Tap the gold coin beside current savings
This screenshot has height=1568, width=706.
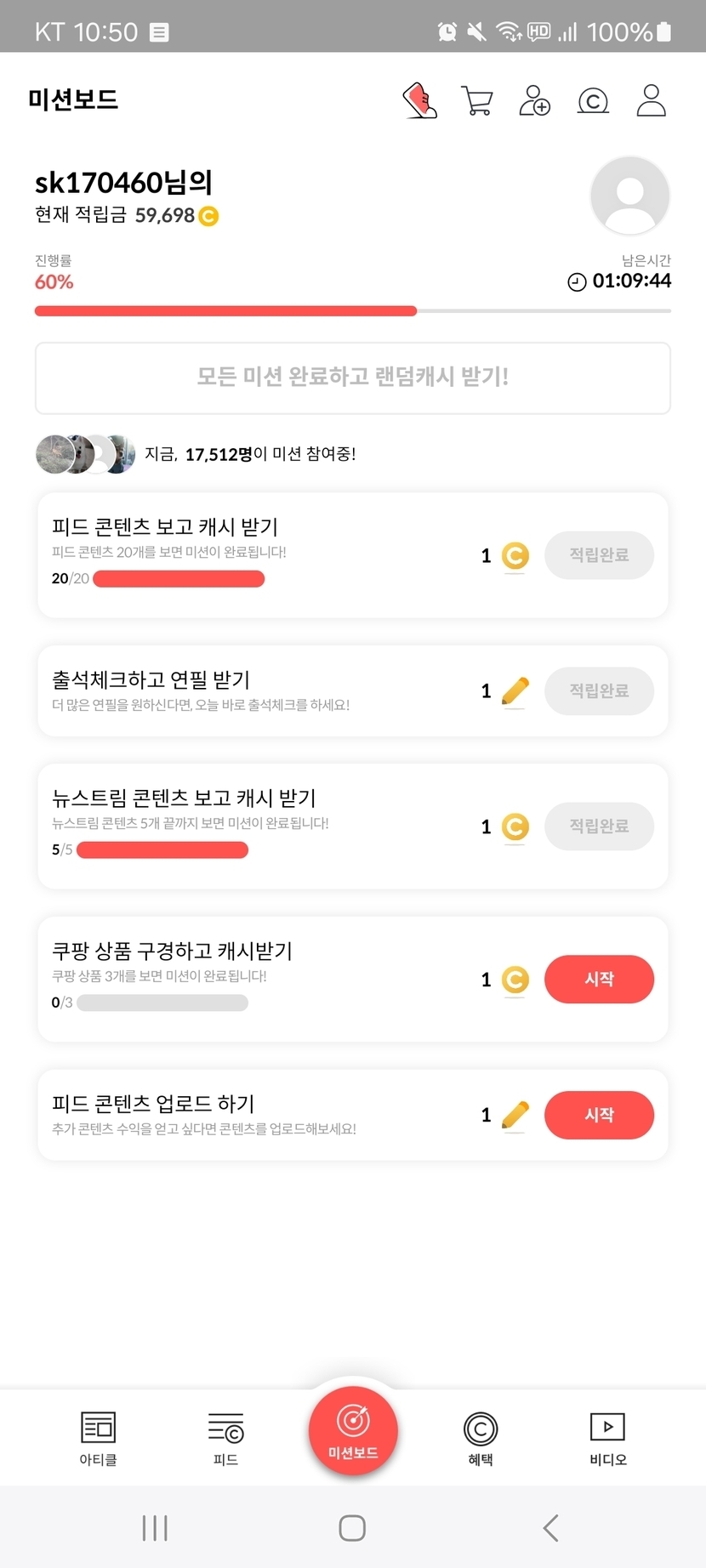coord(208,216)
